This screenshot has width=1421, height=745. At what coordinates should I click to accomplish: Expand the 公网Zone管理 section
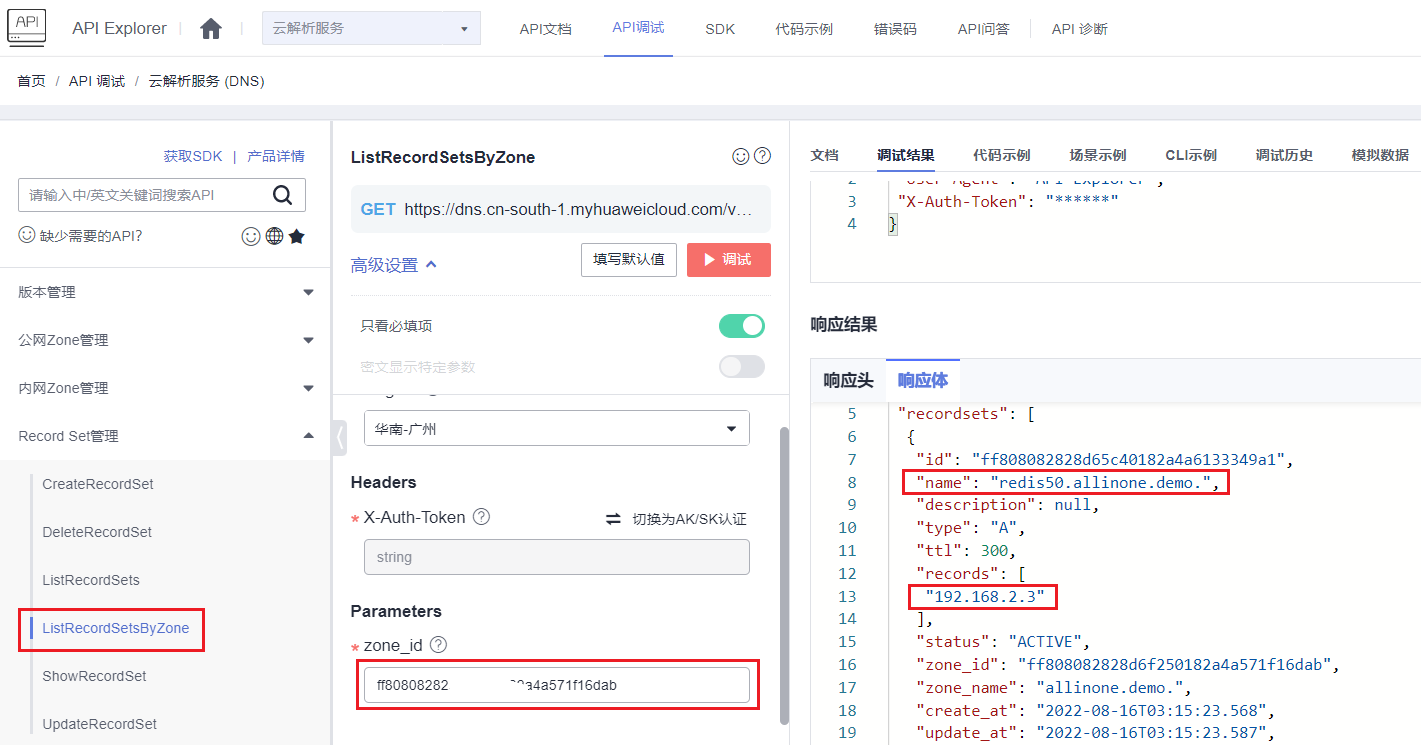click(165, 340)
